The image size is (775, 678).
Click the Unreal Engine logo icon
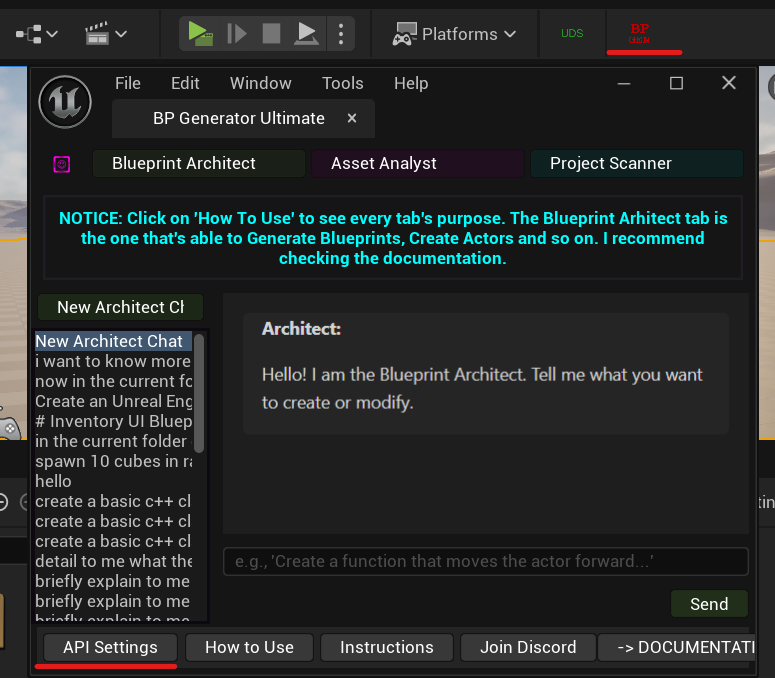[65, 101]
